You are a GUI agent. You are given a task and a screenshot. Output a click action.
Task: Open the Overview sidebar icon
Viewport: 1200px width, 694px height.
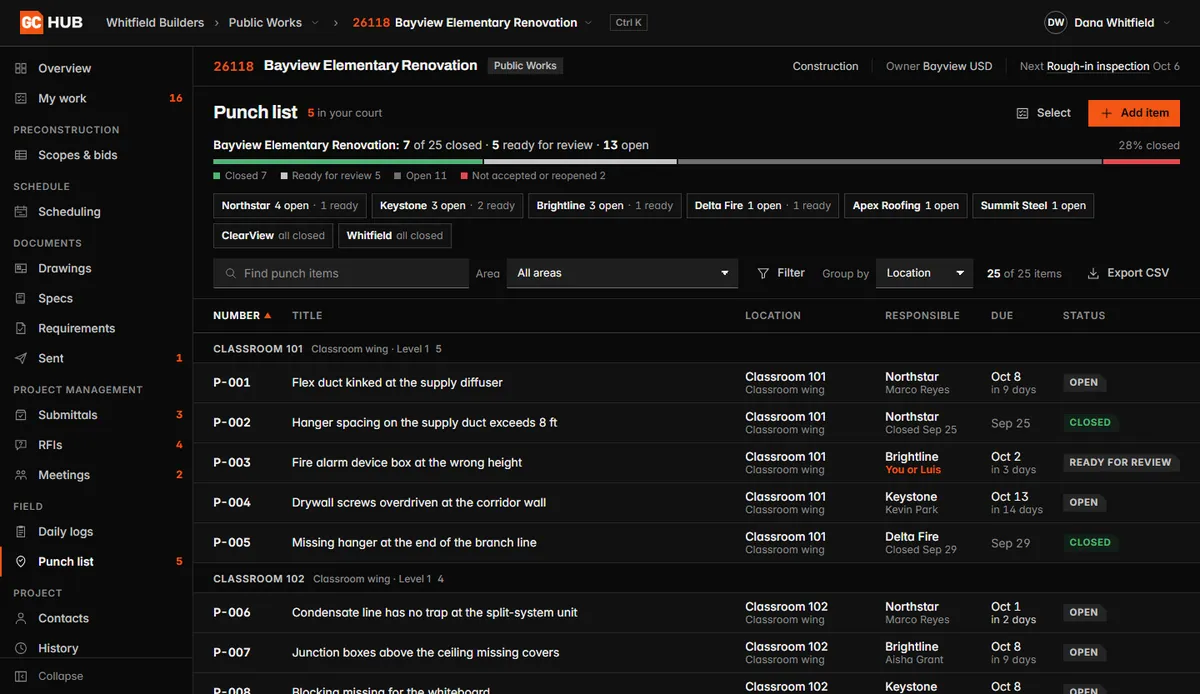point(21,68)
